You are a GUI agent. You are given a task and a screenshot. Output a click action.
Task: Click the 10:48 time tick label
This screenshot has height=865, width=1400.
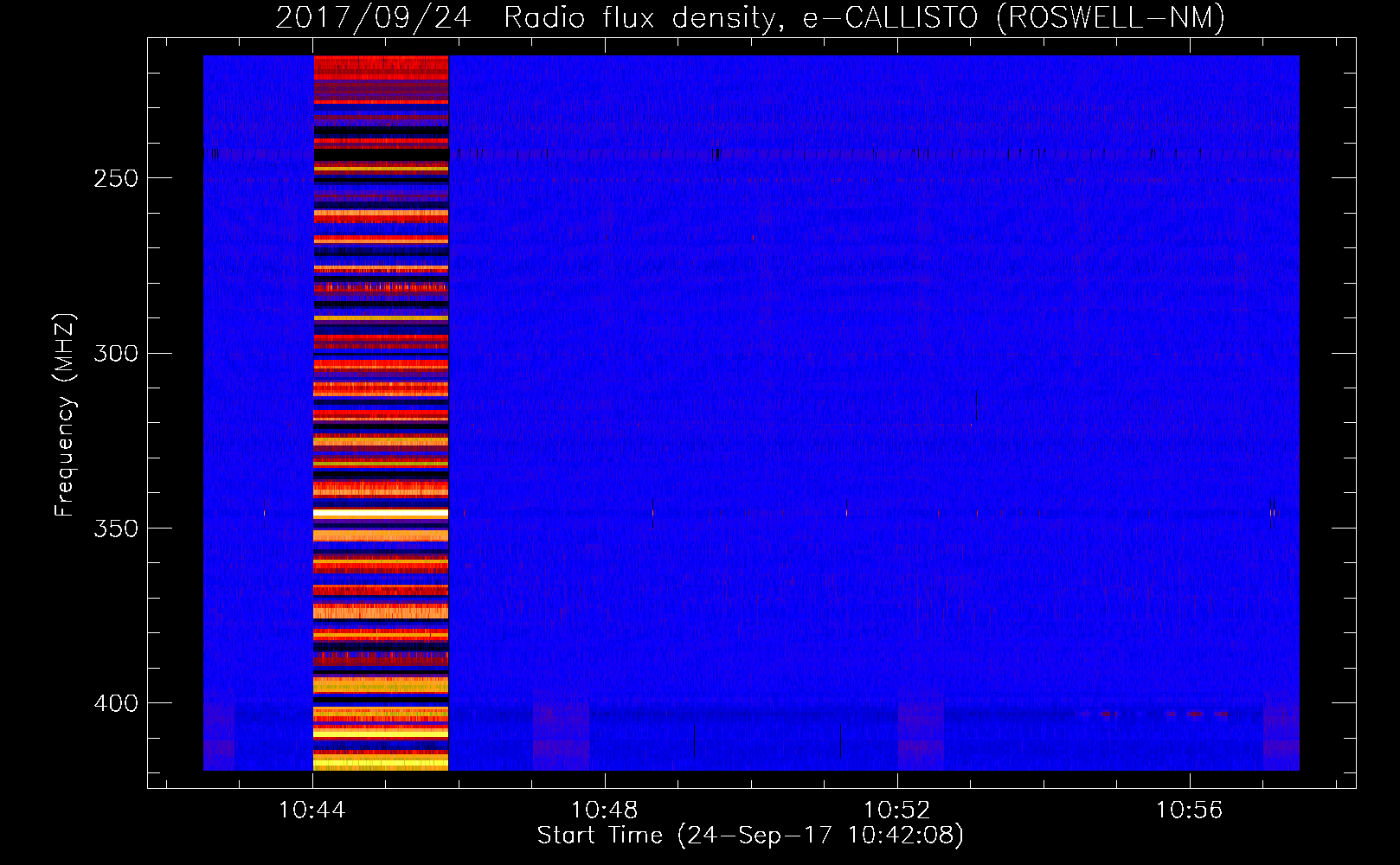click(605, 810)
